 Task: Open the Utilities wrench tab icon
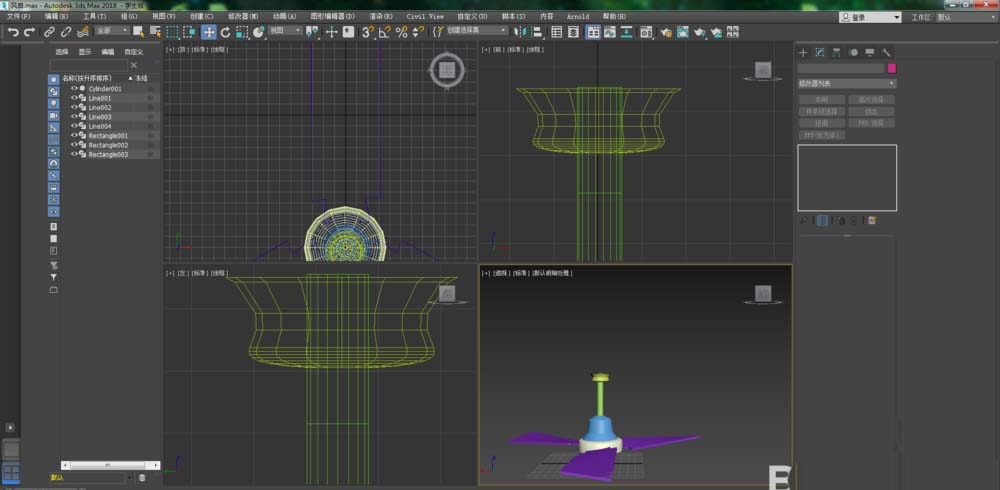pos(887,52)
